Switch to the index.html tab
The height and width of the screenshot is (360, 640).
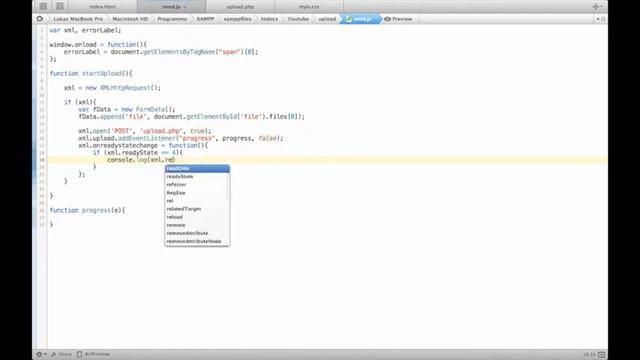[x=102, y=7]
